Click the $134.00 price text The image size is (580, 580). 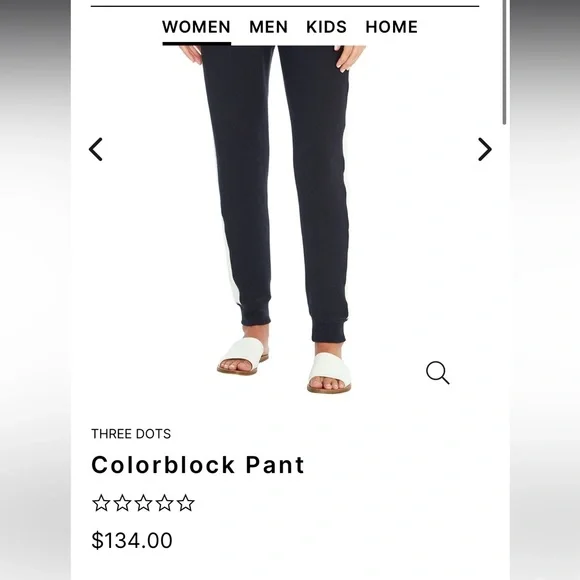click(132, 540)
